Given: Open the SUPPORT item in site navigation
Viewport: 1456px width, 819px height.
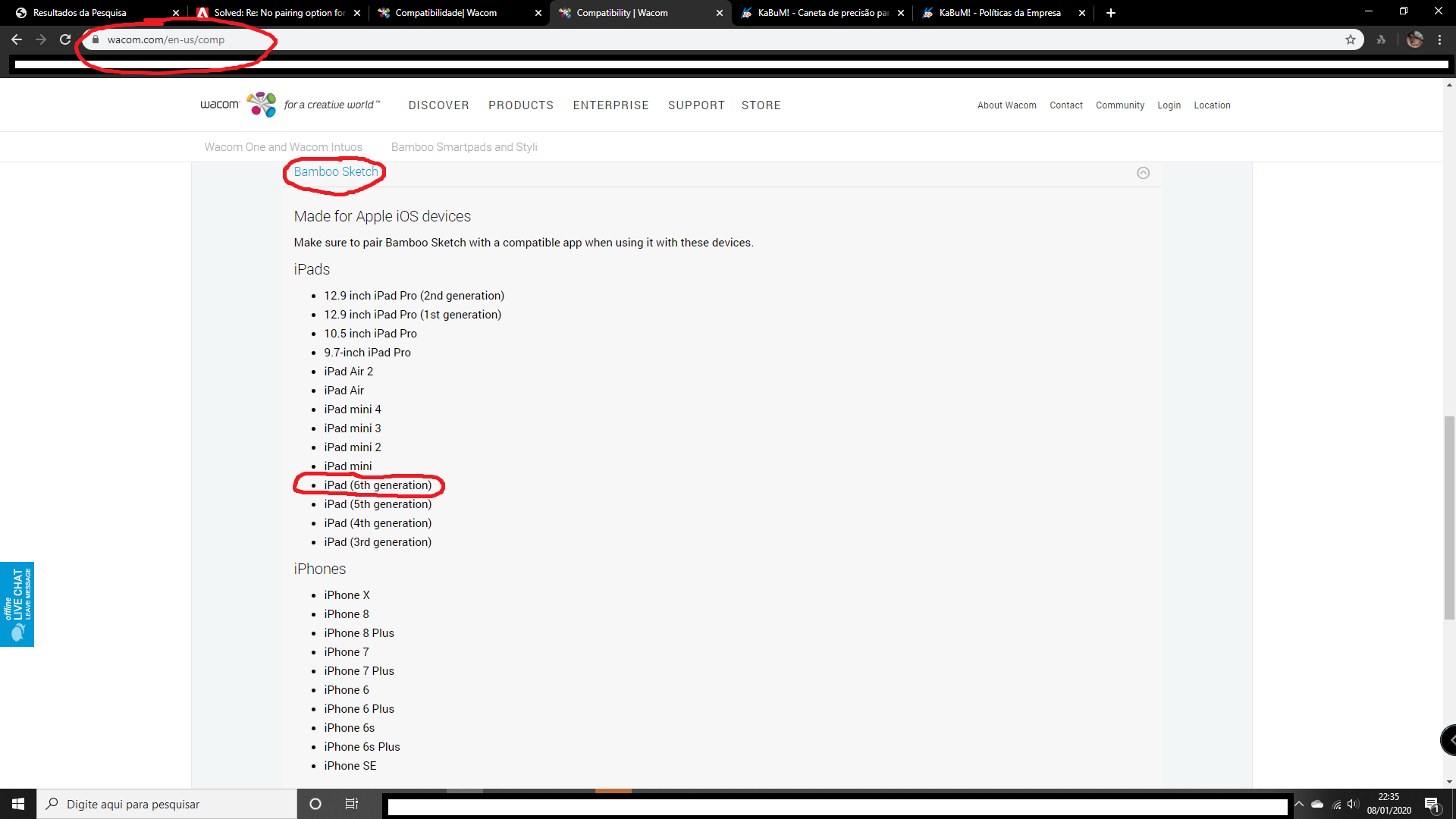Looking at the screenshot, I should click(x=696, y=105).
